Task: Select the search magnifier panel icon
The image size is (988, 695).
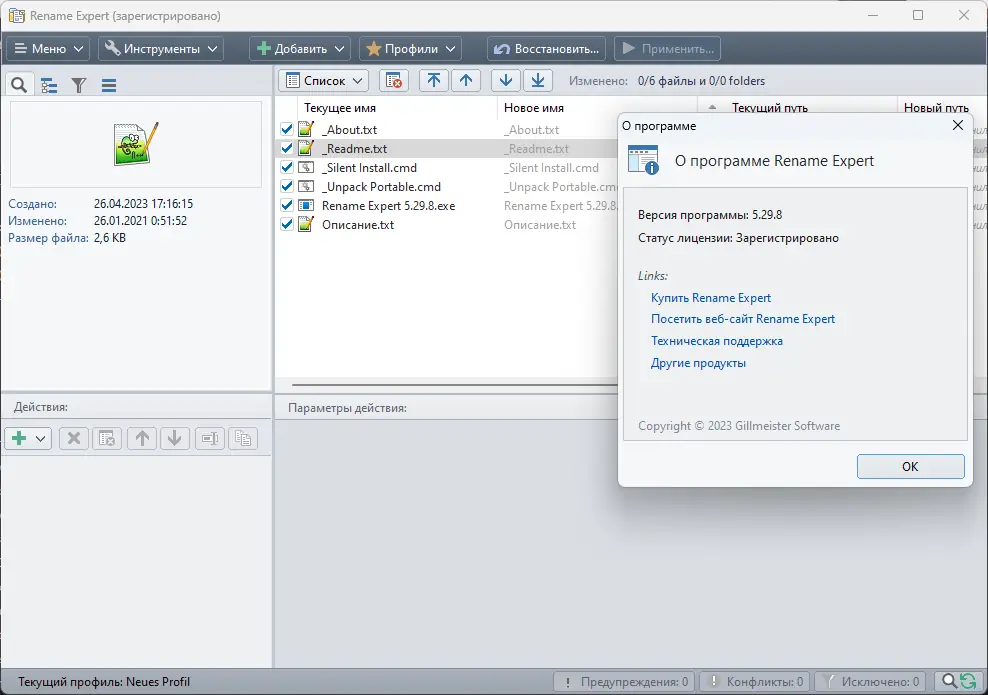Action: [20, 84]
